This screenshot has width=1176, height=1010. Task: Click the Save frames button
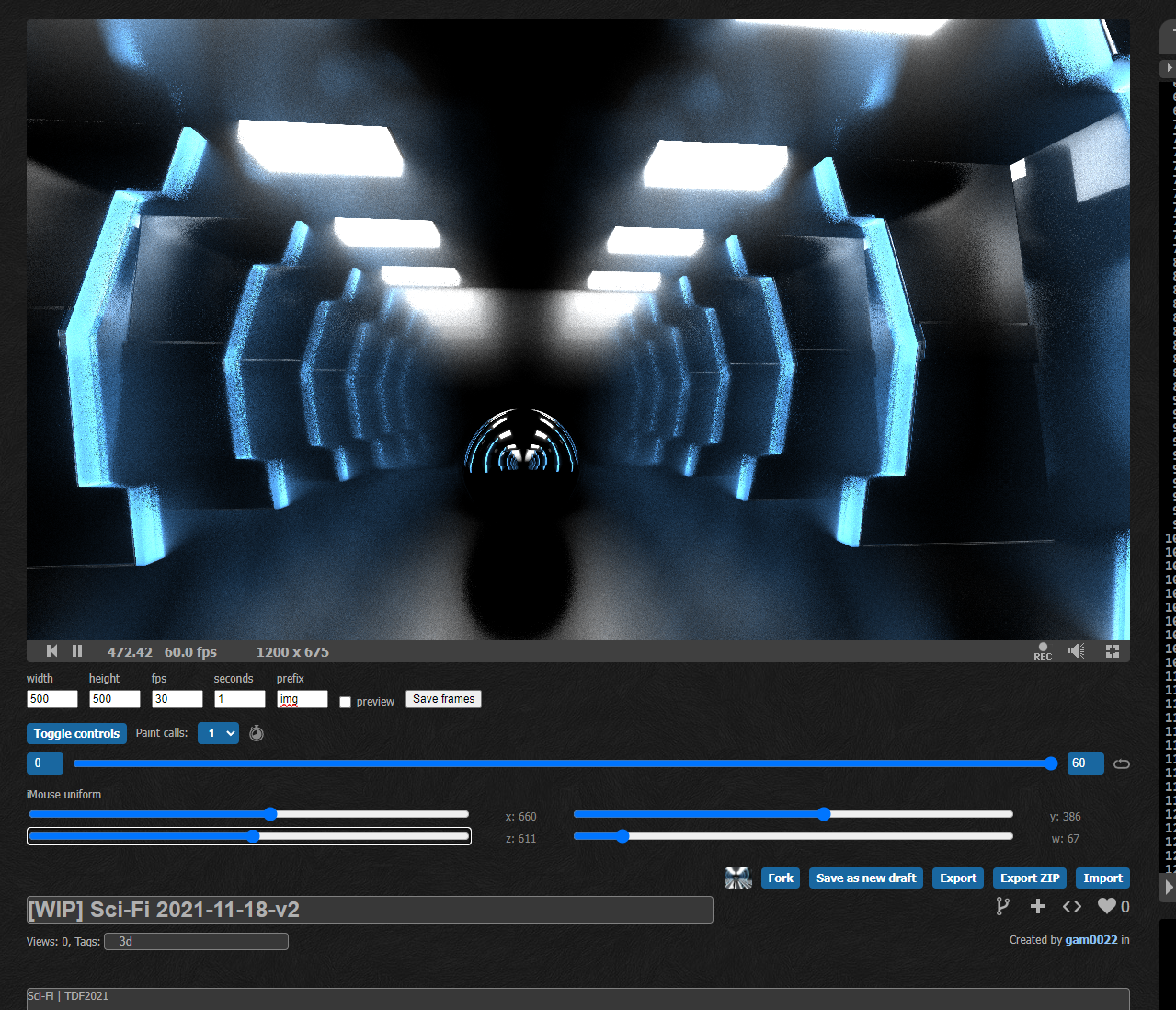(x=443, y=699)
